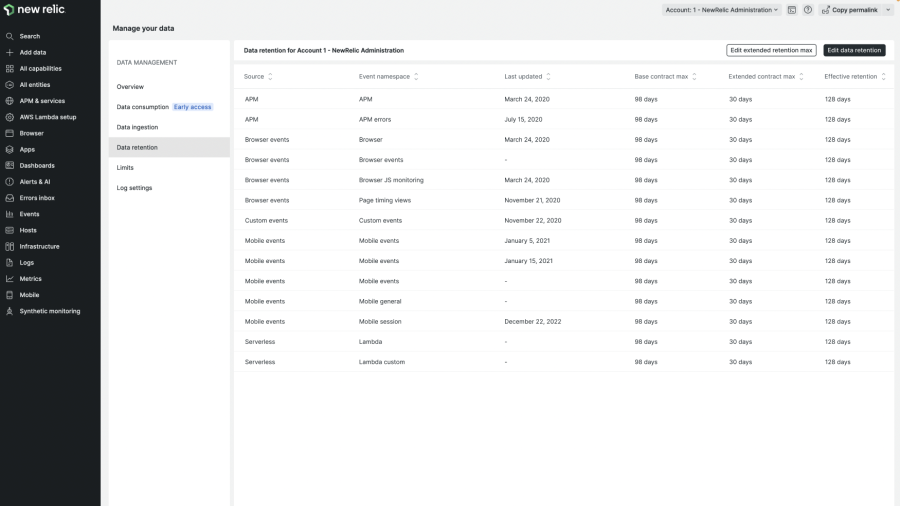The image size is (900, 506).
Task: Click the New Relic logo
Action: (34, 10)
